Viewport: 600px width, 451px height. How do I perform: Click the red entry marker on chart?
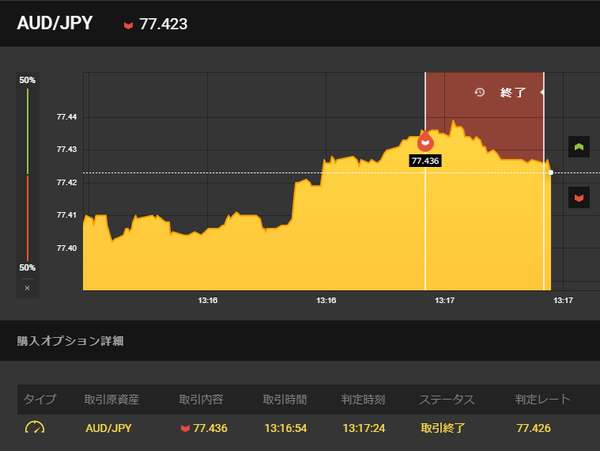pos(425,142)
